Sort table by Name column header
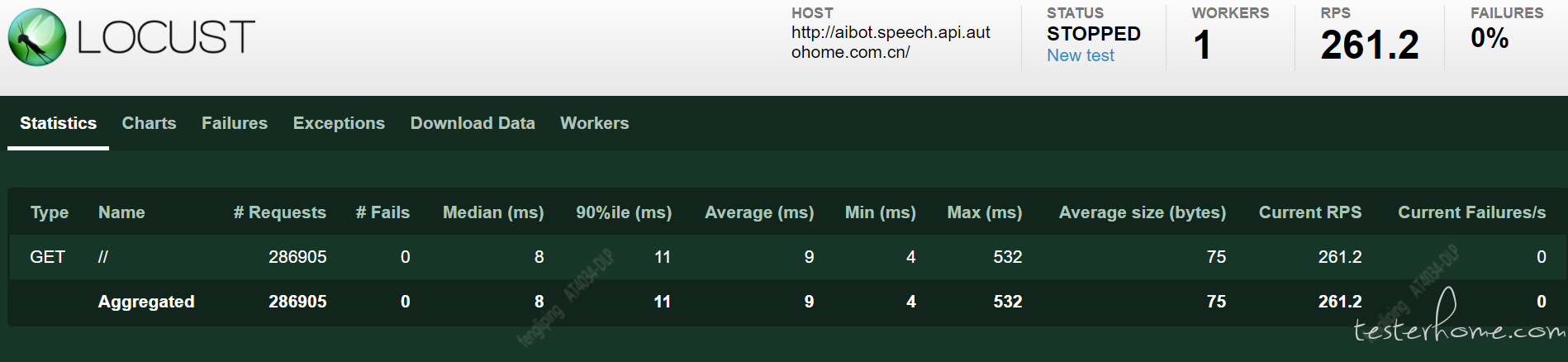Screen dimensions: 1568x362 click(x=121, y=212)
